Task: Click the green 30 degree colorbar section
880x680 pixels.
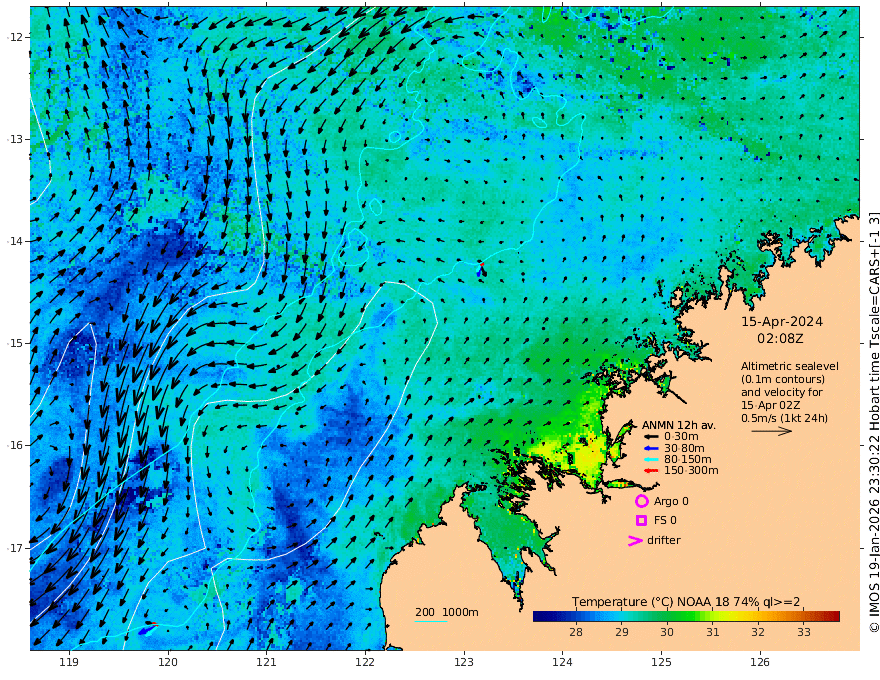Action: click(x=668, y=617)
